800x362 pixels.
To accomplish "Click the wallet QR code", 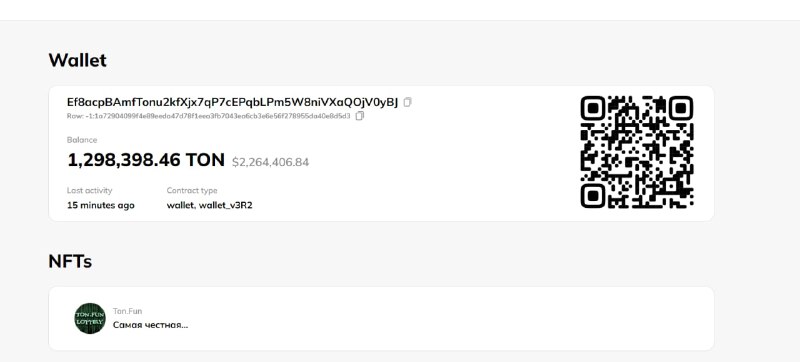I will [637, 152].
